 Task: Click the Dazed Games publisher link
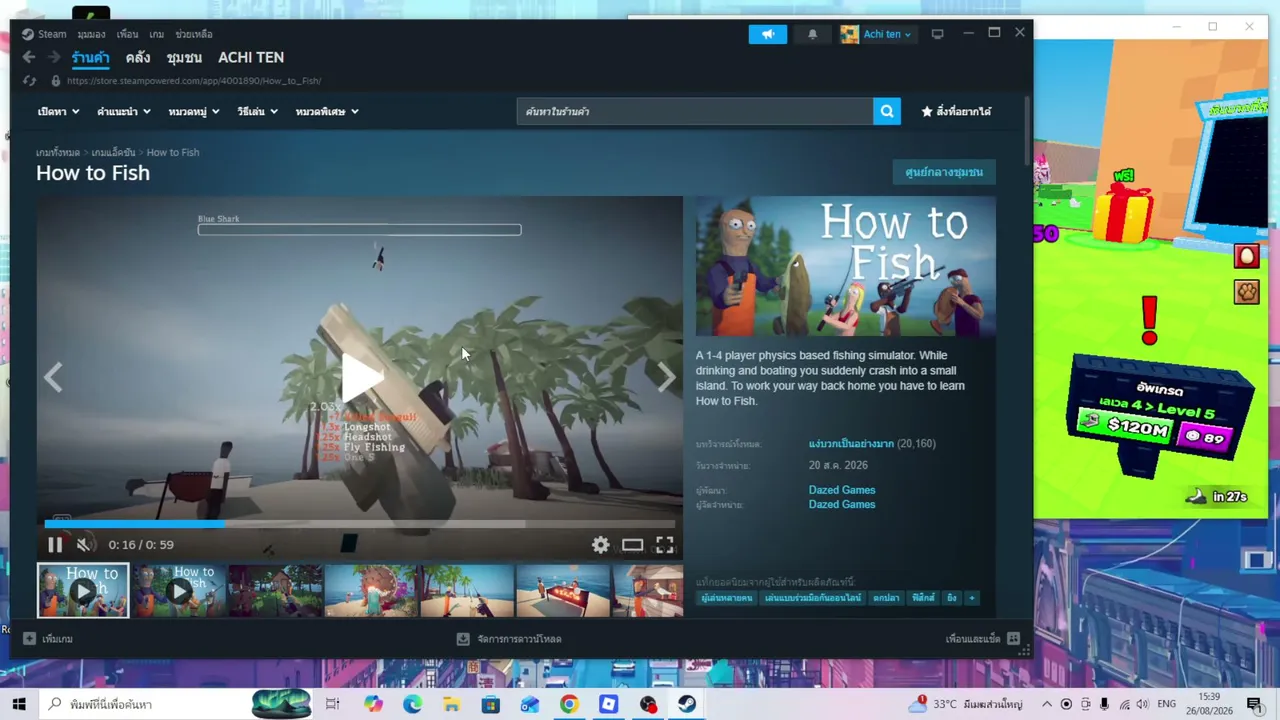[x=842, y=504]
